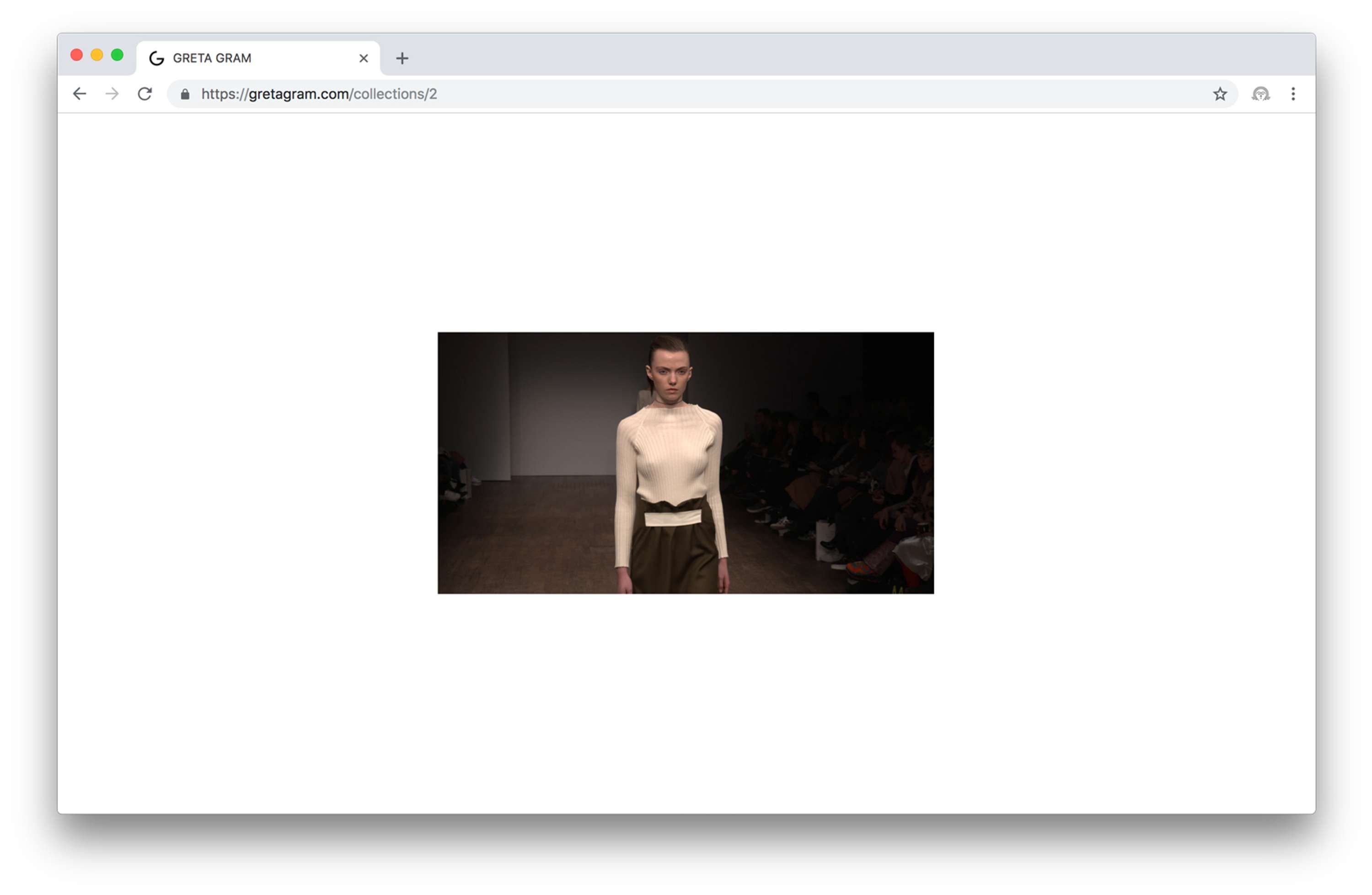Go forward to the next page

pos(112,94)
